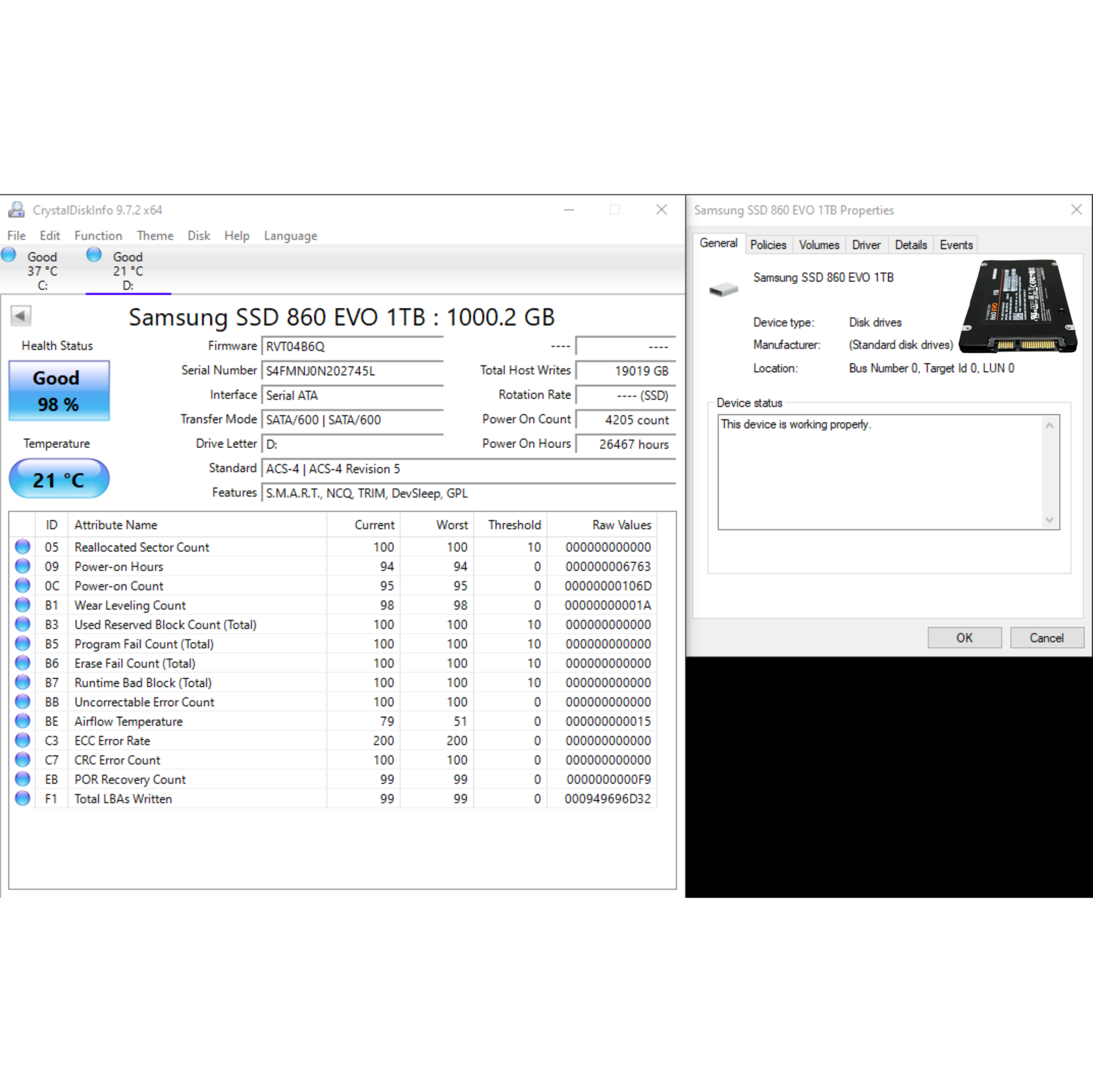Click the Threshold column header
This screenshot has height=1092, width=1093.
click(511, 525)
